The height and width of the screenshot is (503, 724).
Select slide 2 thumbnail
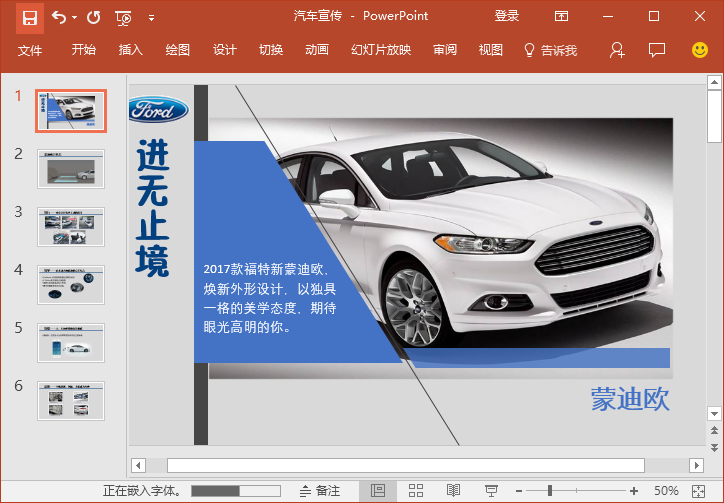71,169
